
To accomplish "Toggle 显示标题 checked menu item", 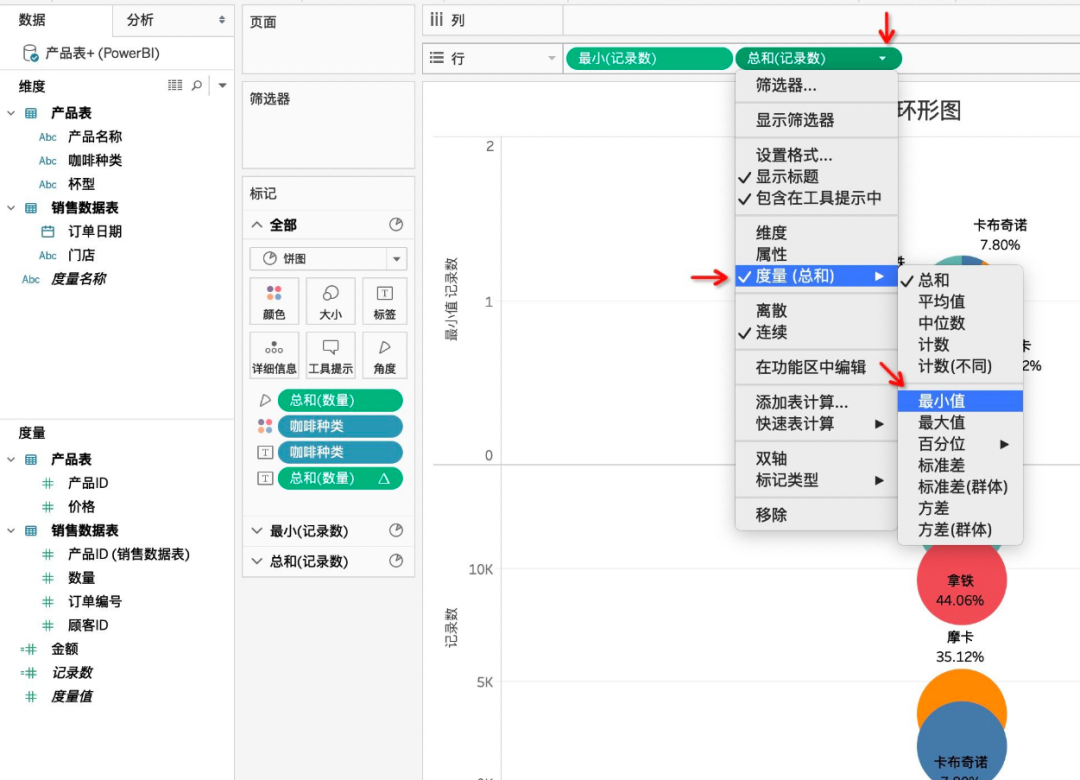I will pos(787,177).
